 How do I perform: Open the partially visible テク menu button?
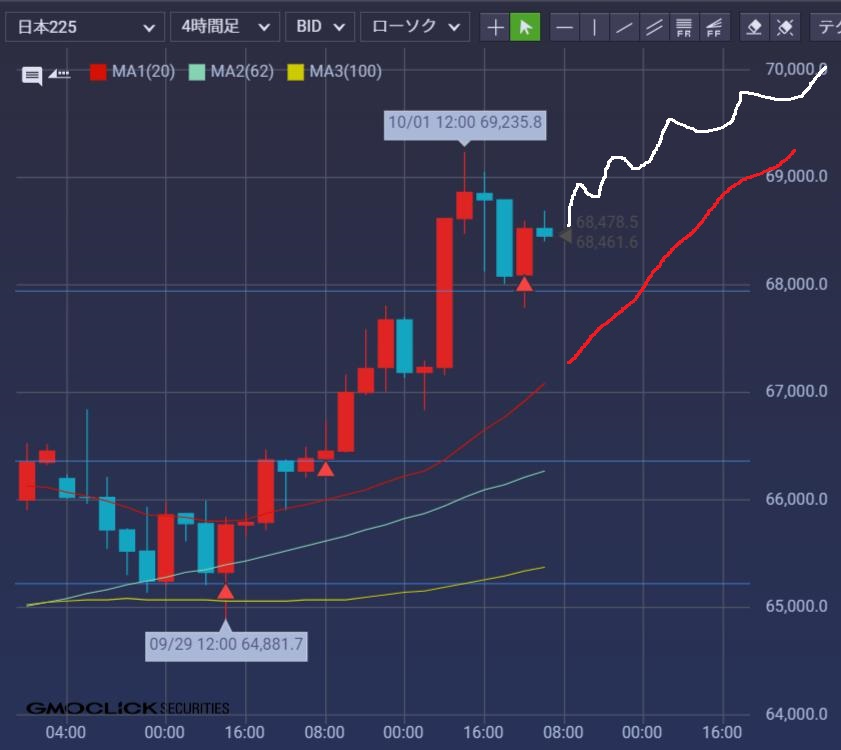(x=827, y=27)
